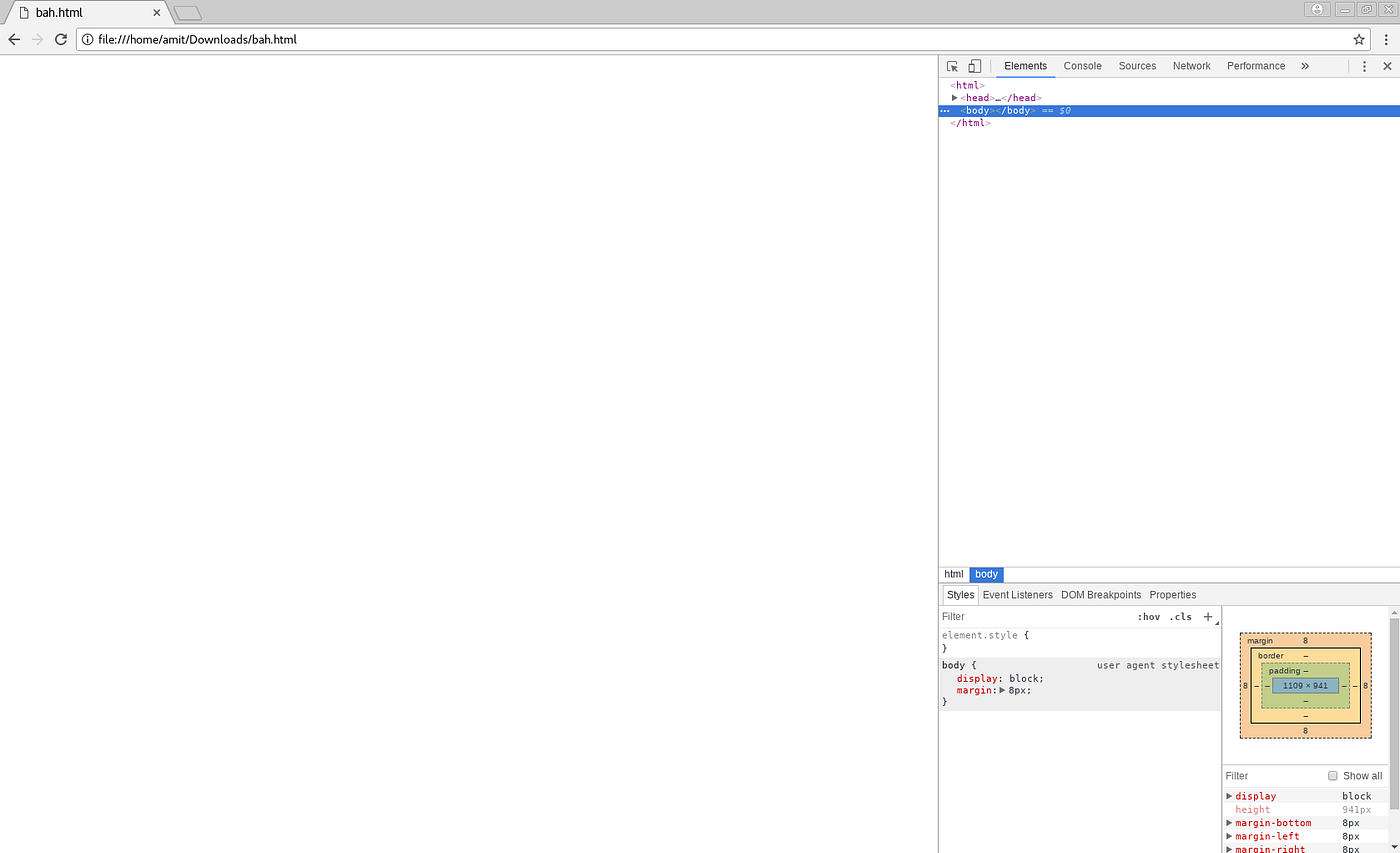Toggle :hov pseudo-class state editor
The width and height of the screenshot is (1400, 853).
[x=1150, y=617]
